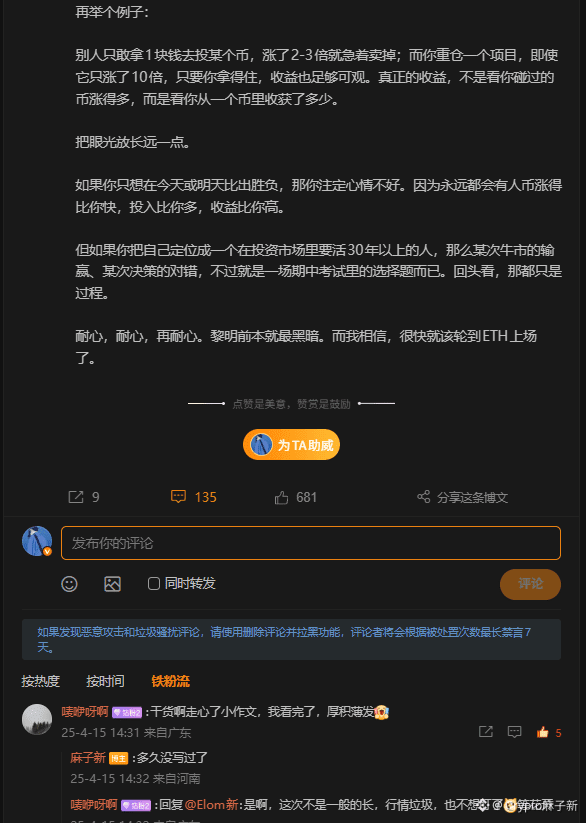Repost the 唛咿呀啊 comment via icon

tap(486, 732)
